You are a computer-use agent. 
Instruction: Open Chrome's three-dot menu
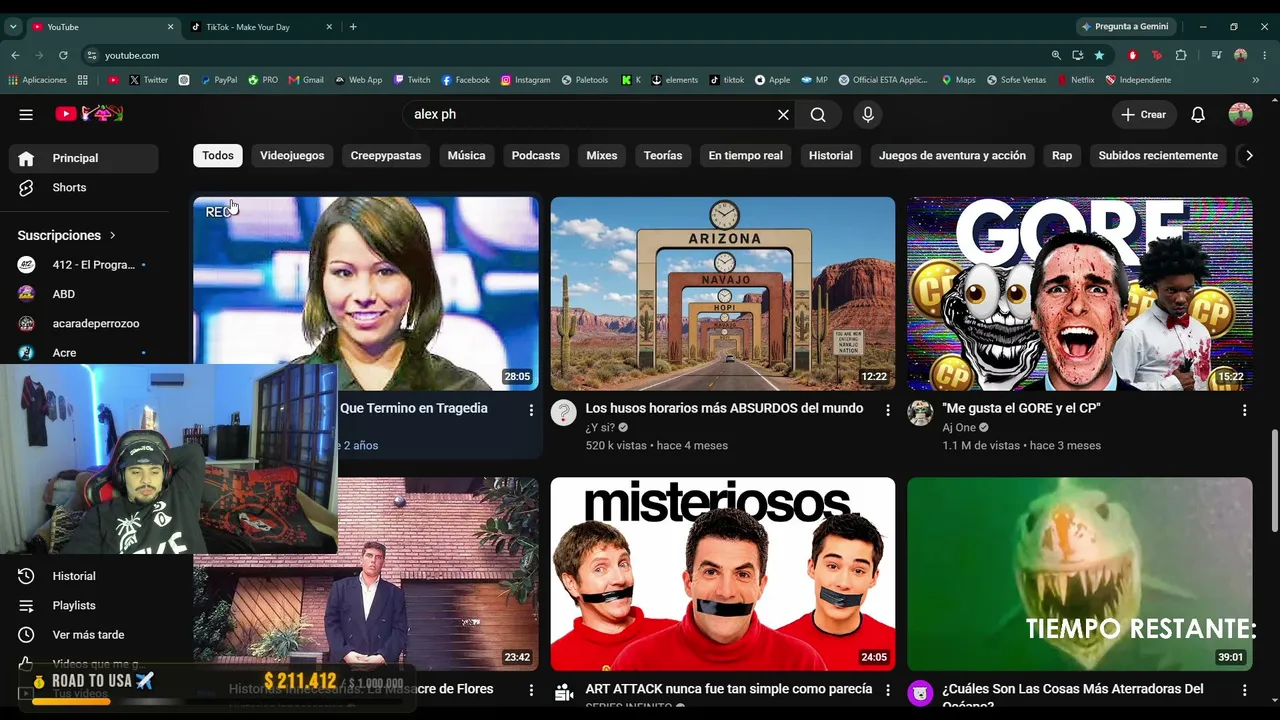(1263, 55)
